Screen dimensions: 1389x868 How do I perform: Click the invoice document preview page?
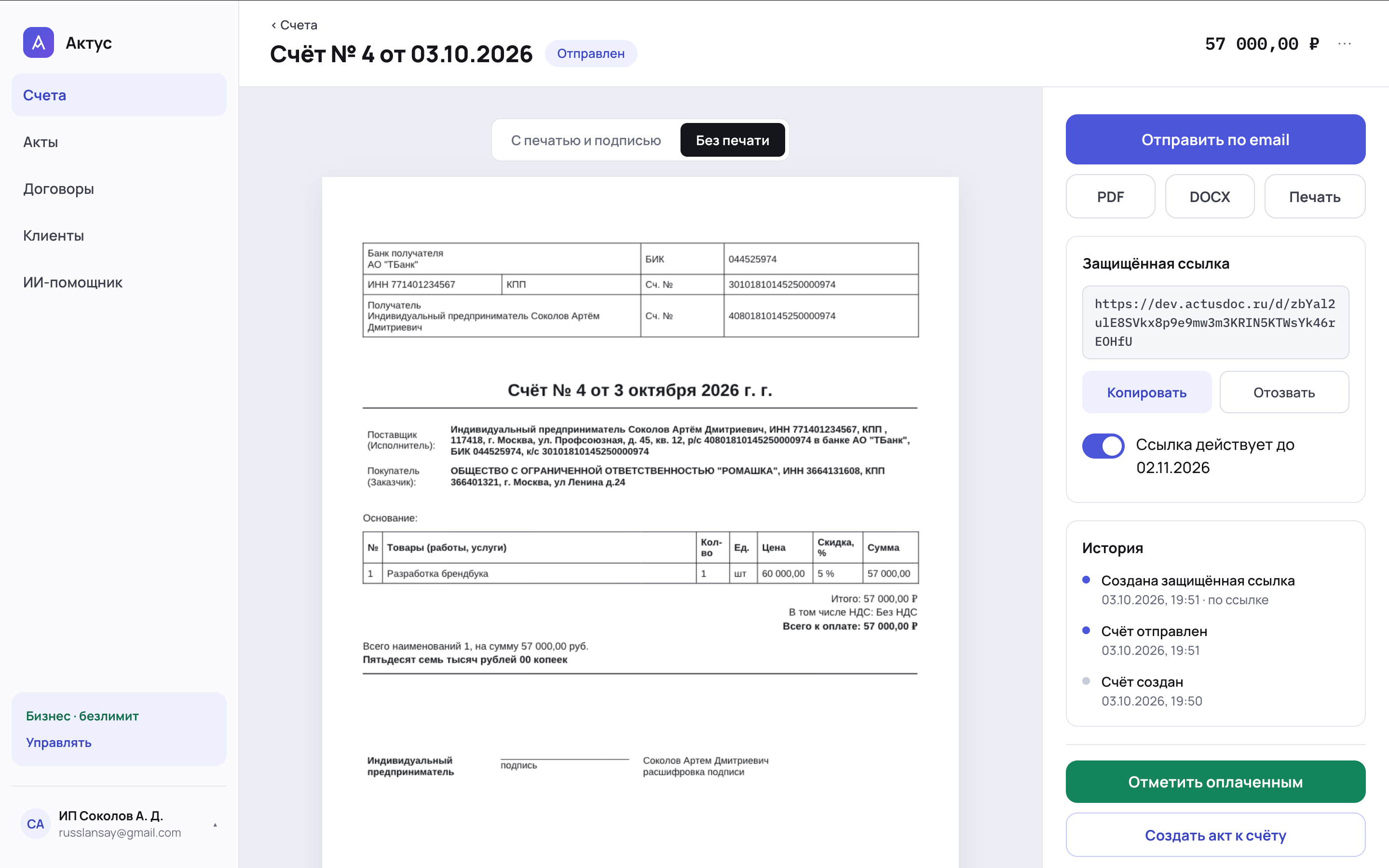(640, 522)
